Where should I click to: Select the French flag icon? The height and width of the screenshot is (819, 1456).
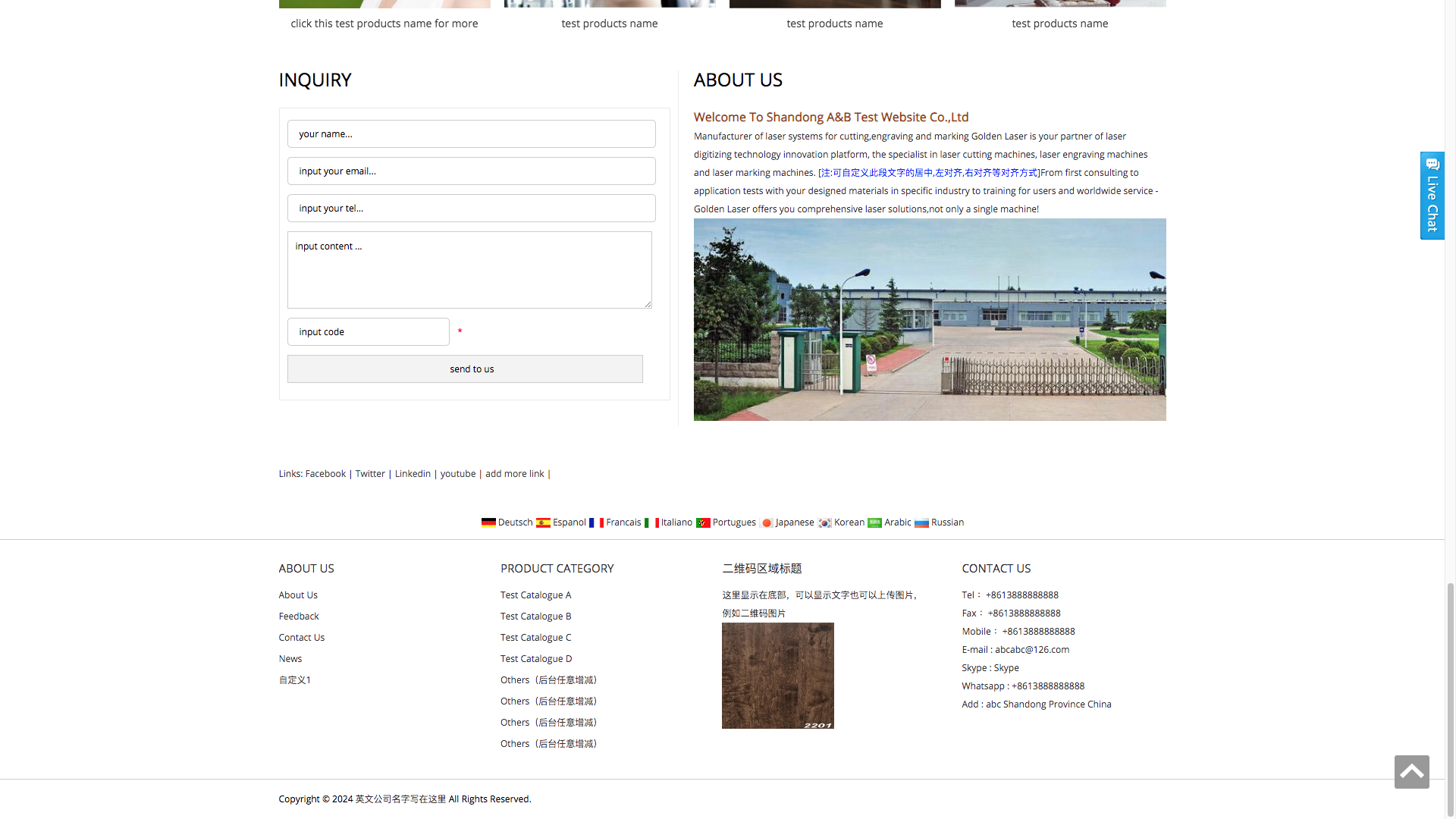coord(596,522)
